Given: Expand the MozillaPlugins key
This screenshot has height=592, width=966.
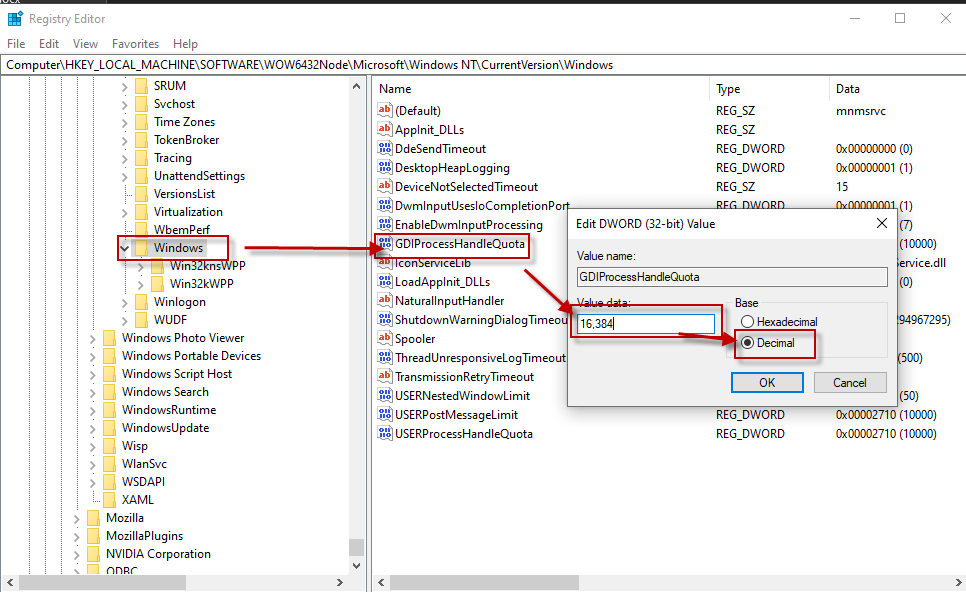Looking at the screenshot, I should pos(77,537).
